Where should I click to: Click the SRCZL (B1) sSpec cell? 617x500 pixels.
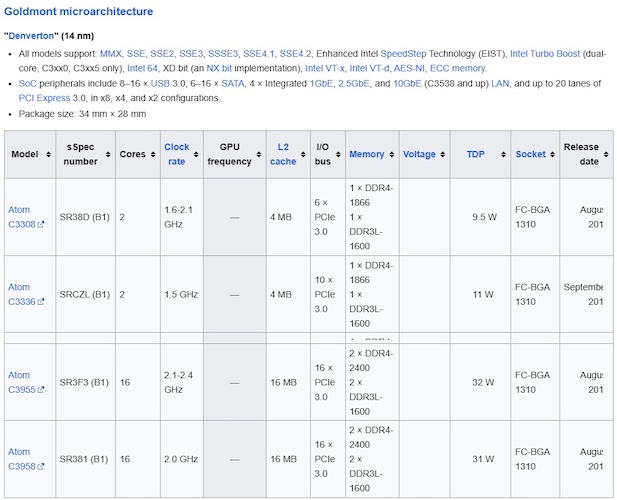coord(85,294)
